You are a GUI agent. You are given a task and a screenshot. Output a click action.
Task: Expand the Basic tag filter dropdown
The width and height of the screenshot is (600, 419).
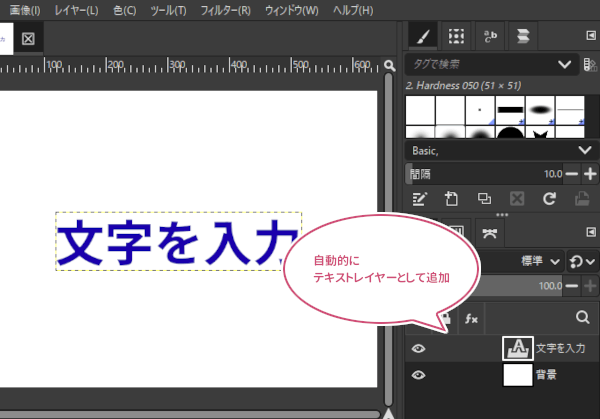(502, 150)
